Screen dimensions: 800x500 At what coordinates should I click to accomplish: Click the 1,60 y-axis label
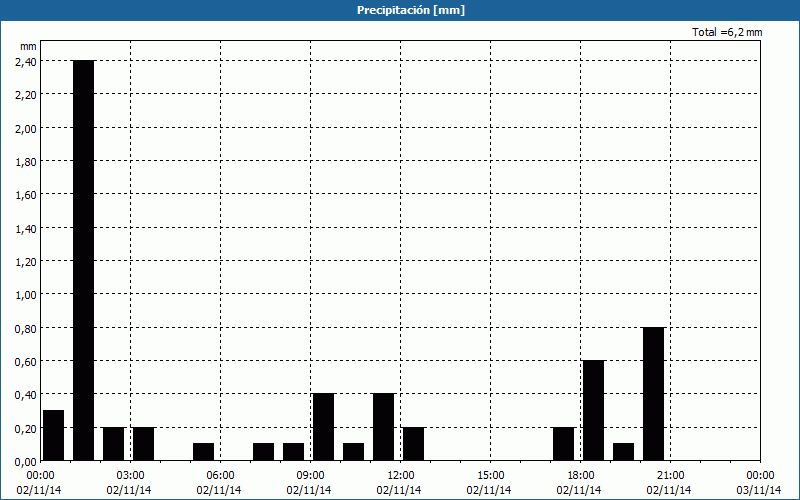26,195
